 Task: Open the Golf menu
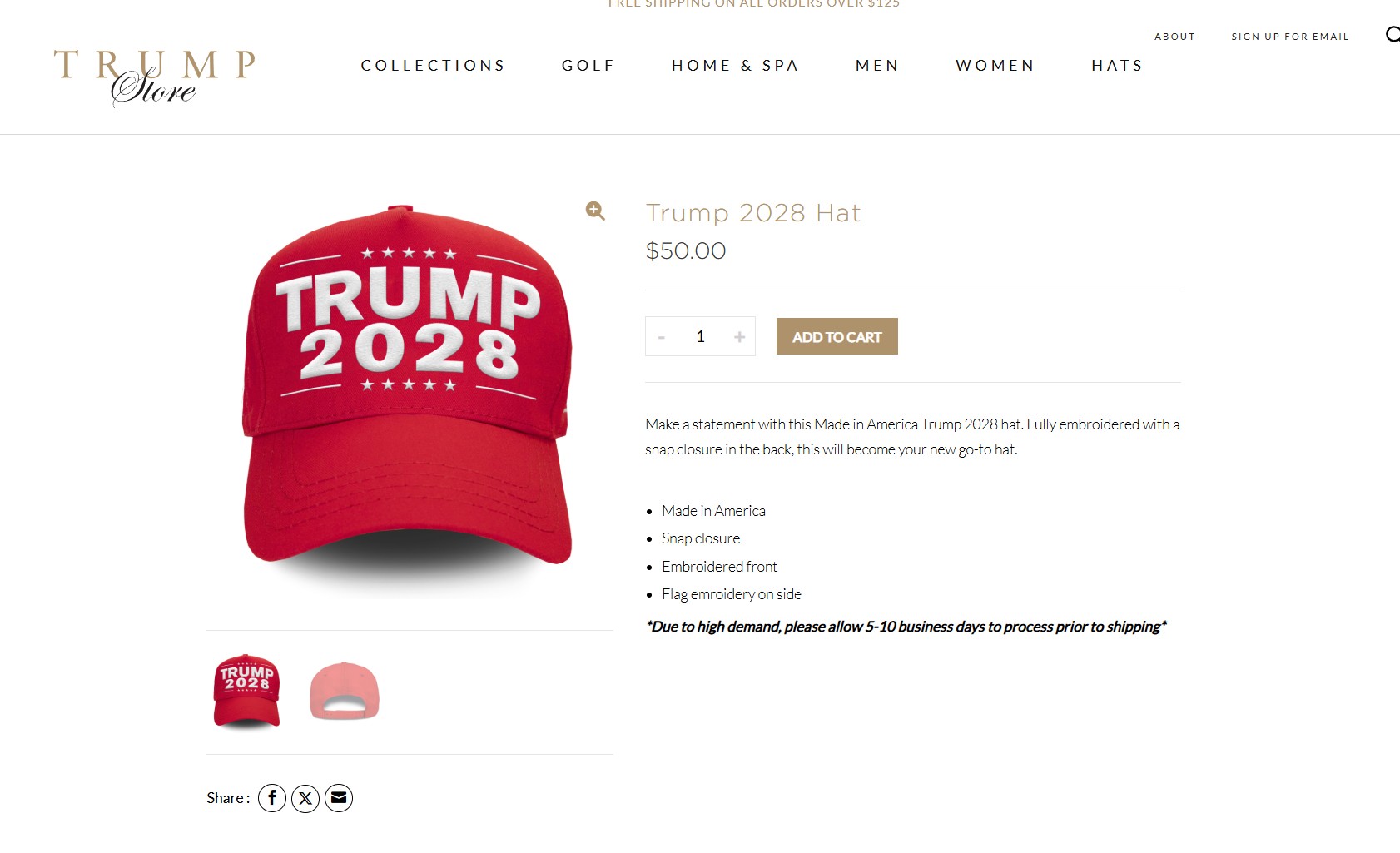588,66
